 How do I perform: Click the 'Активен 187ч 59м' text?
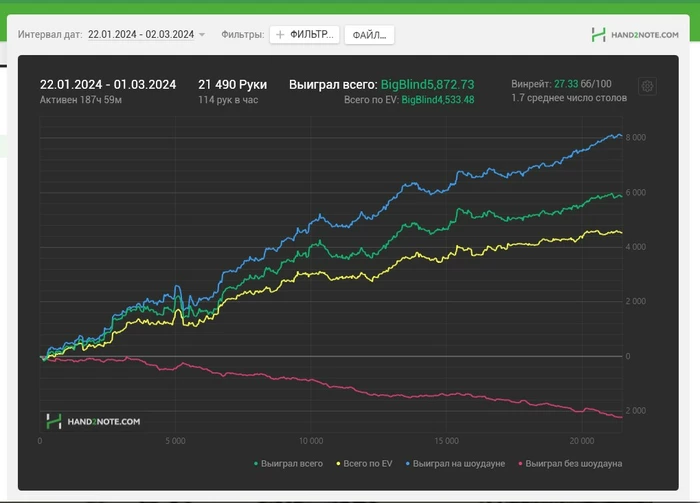(81, 100)
